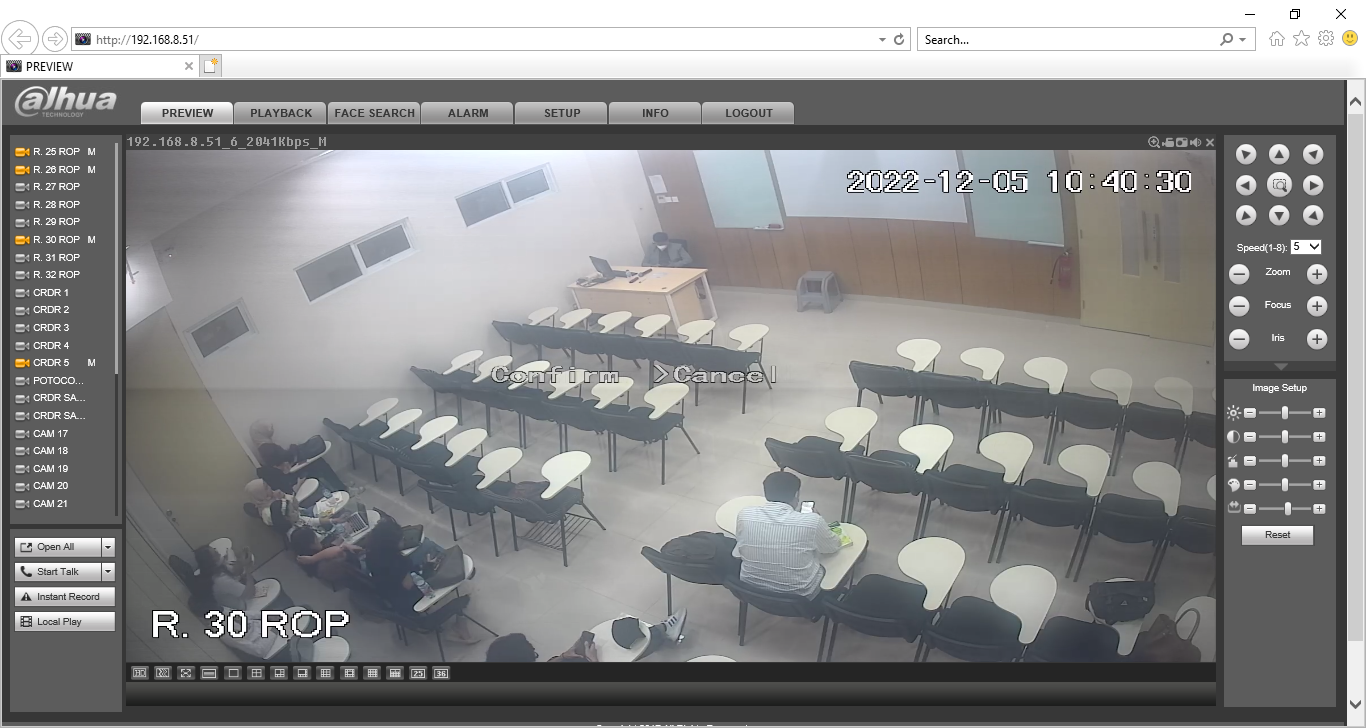Open the address bar history dropdown
Image resolution: width=1366 pixels, height=728 pixels.
(x=882, y=40)
